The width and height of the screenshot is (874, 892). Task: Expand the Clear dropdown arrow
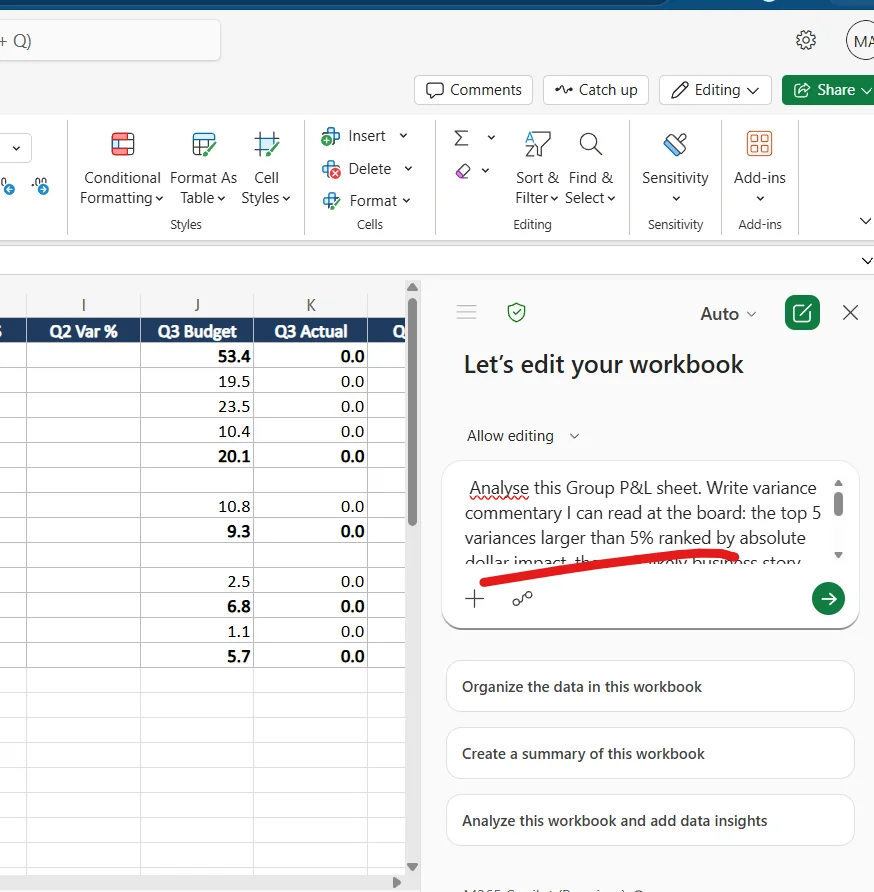click(485, 170)
